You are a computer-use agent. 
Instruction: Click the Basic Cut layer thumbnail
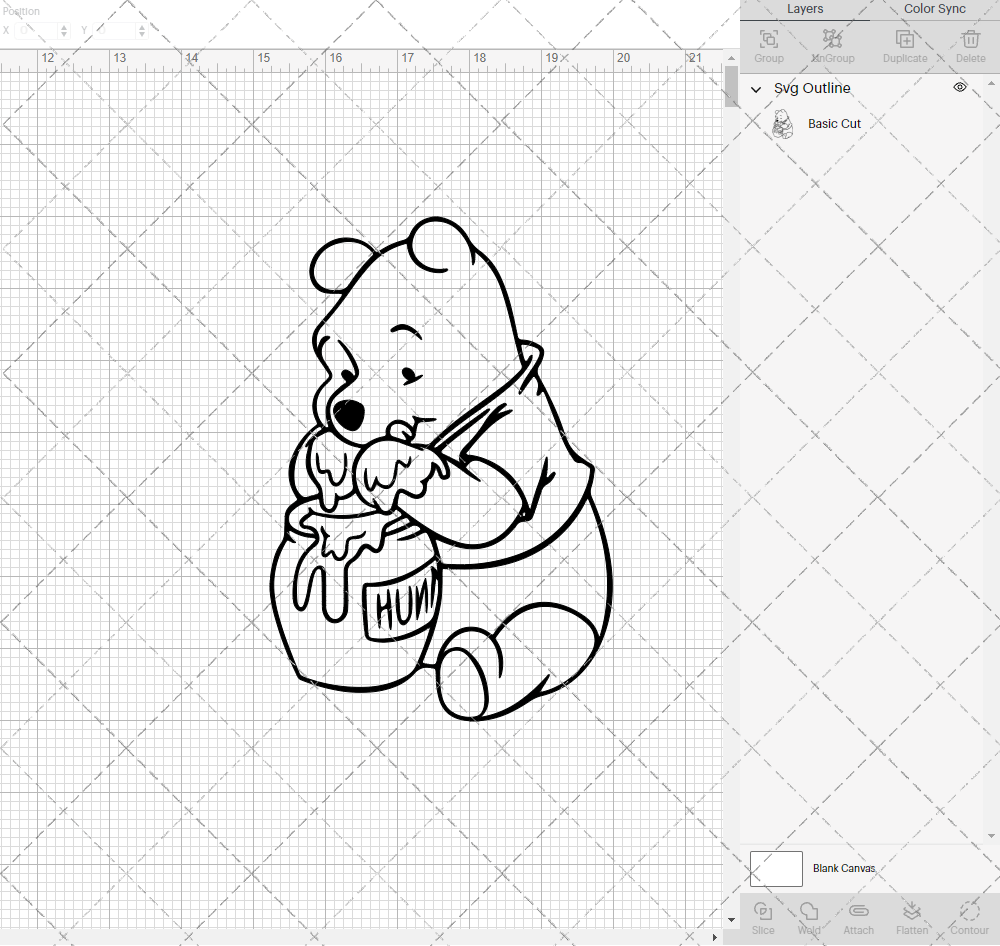pos(783,124)
